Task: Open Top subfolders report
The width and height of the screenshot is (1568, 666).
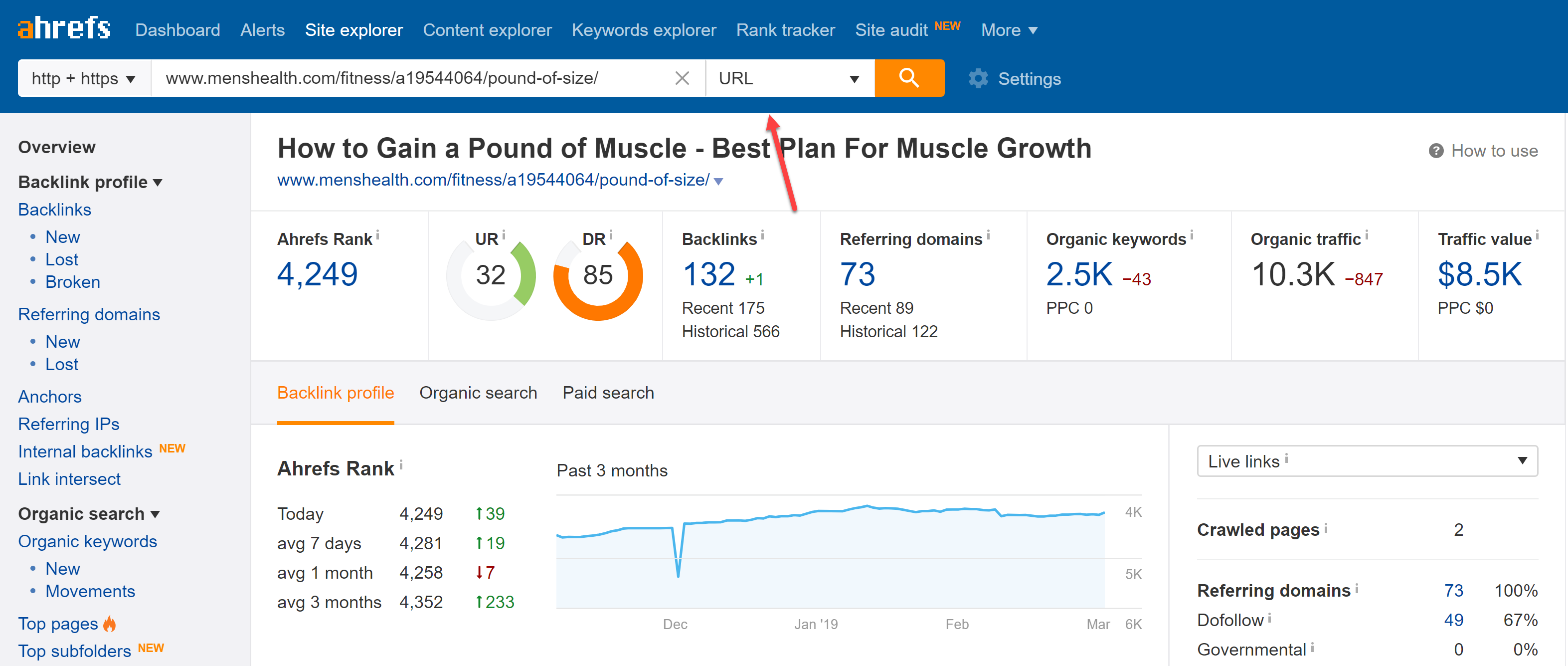Action: click(x=74, y=651)
